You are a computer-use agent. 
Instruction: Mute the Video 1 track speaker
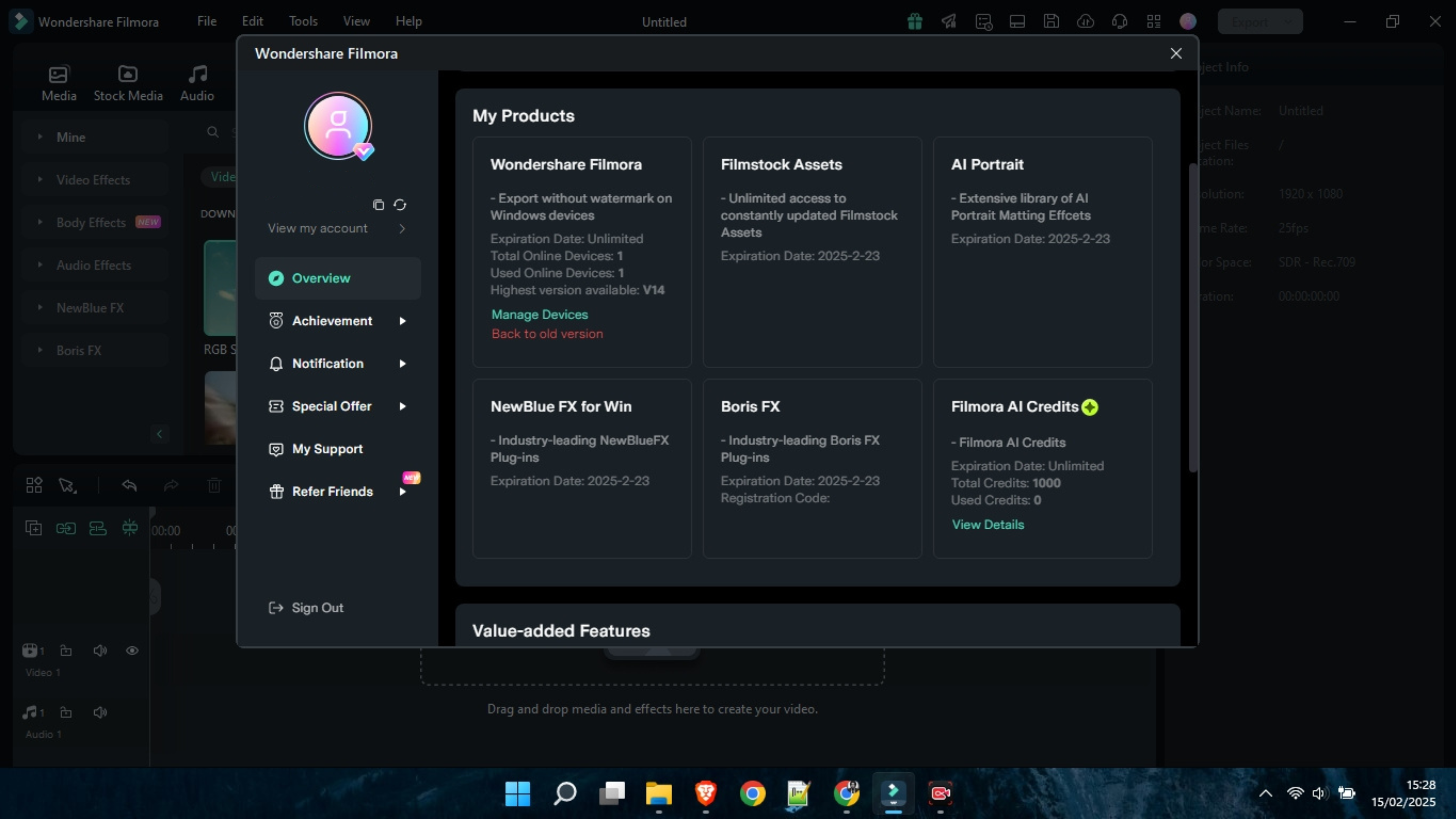[x=100, y=651]
